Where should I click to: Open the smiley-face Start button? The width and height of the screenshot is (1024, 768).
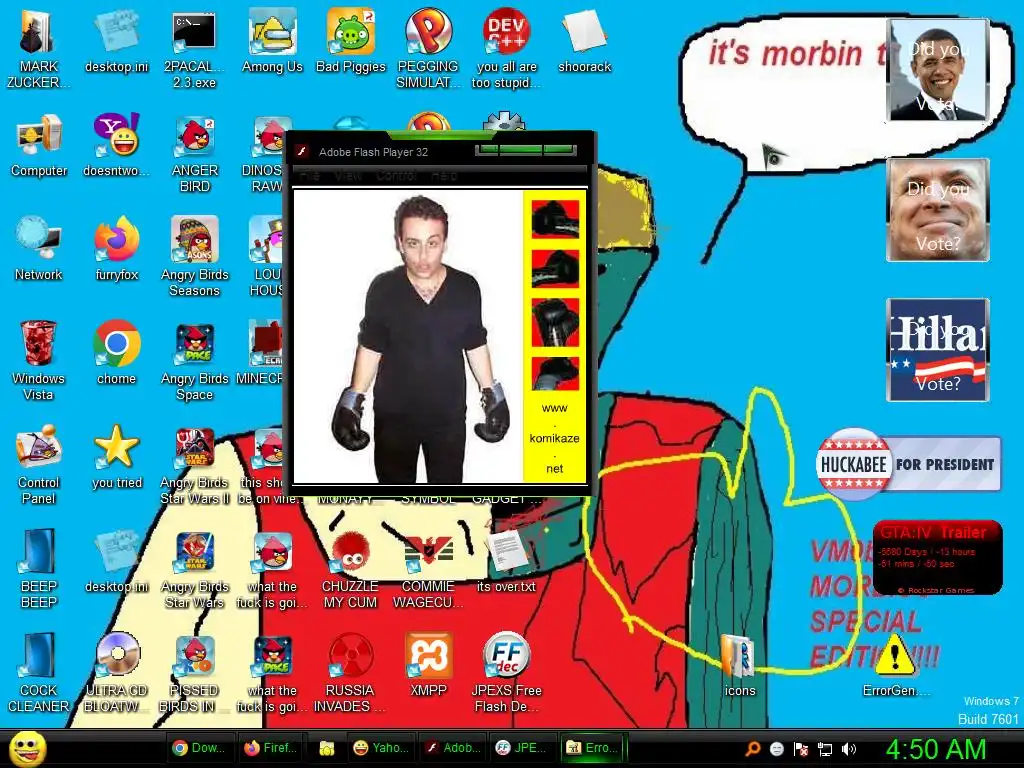click(27, 748)
